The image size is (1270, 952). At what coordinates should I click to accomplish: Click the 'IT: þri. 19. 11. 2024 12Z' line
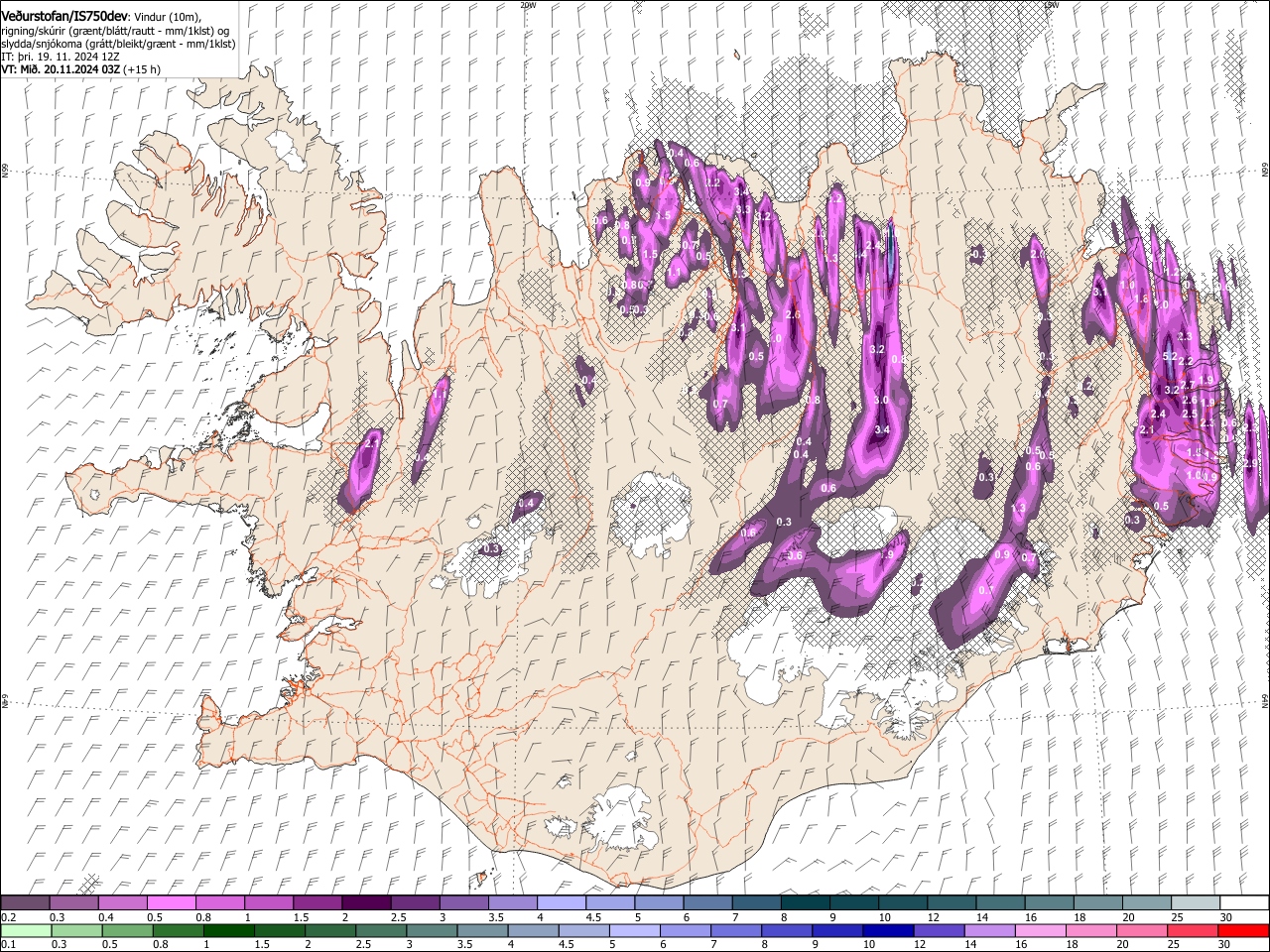(60, 57)
